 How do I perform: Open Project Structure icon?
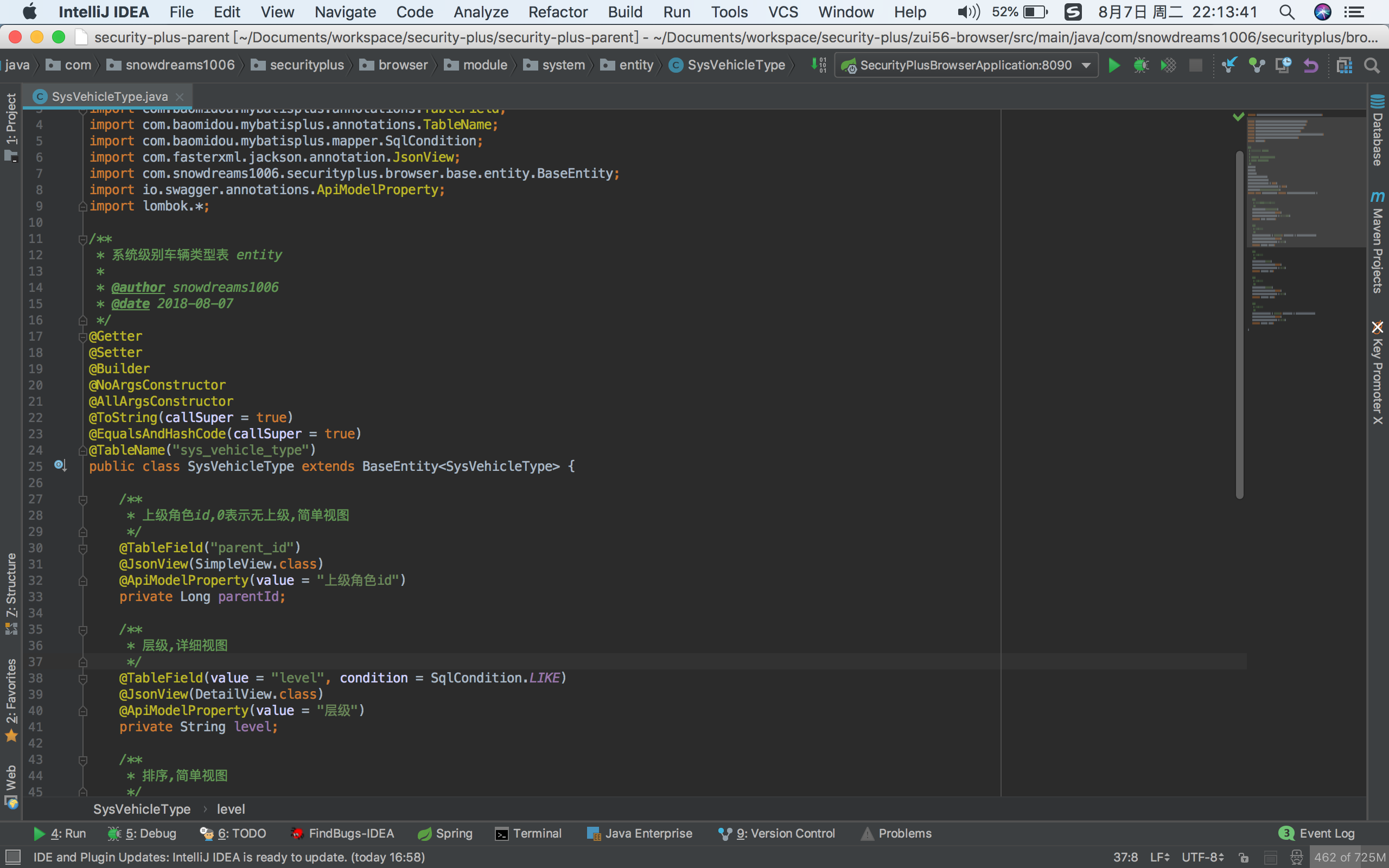pyautogui.click(x=1344, y=66)
